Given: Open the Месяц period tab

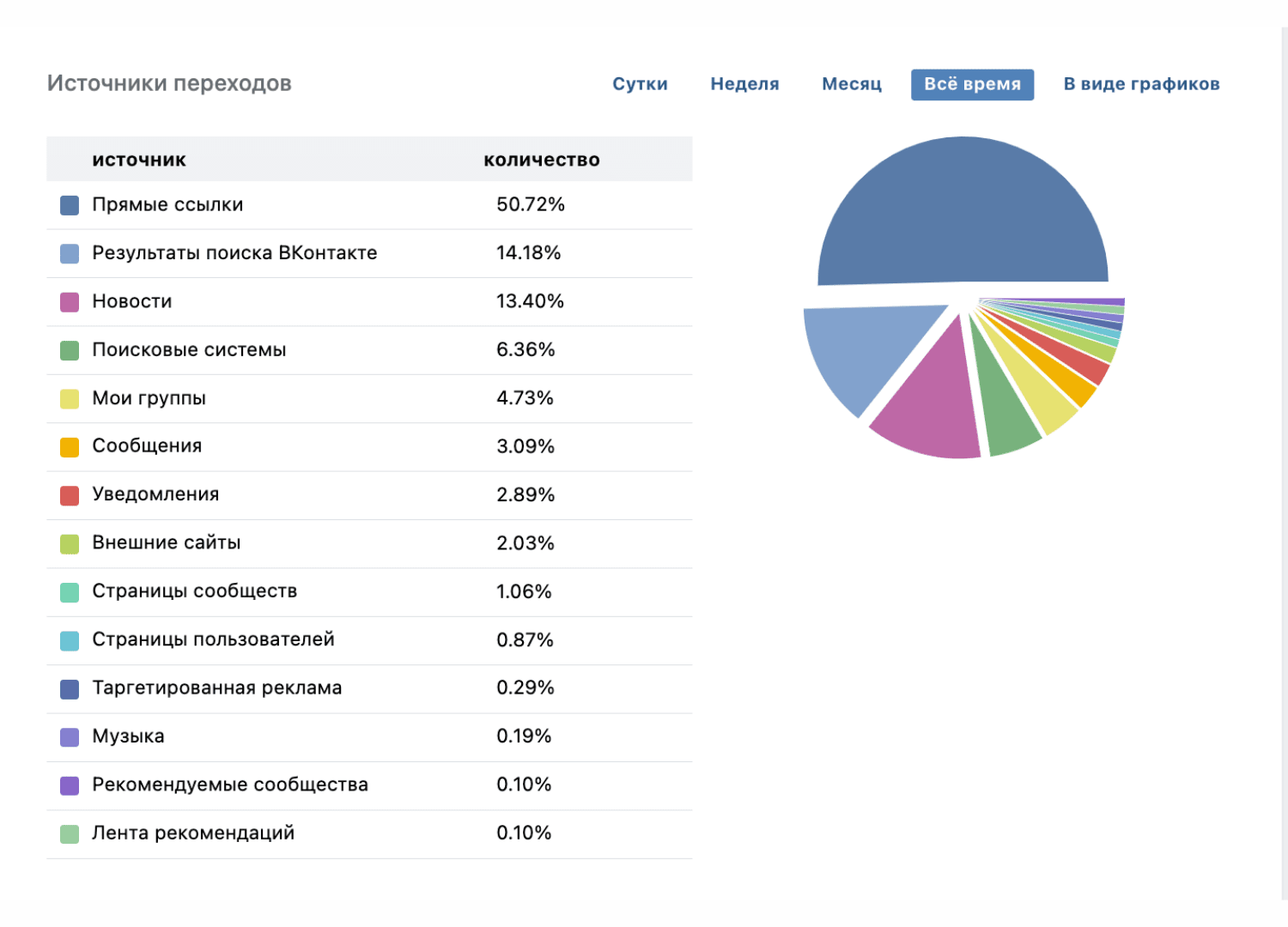Looking at the screenshot, I should [851, 84].
